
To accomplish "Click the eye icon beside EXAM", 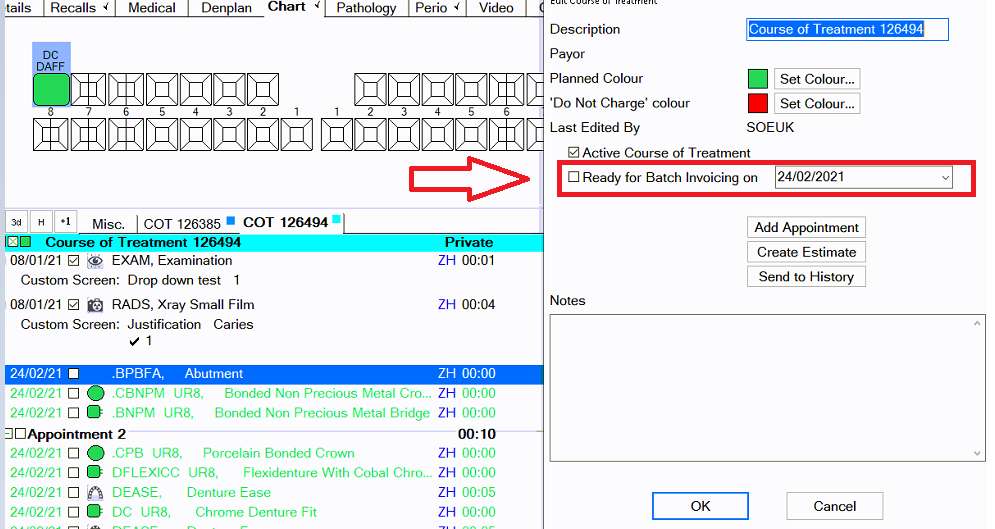I will (x=96, y=261).
